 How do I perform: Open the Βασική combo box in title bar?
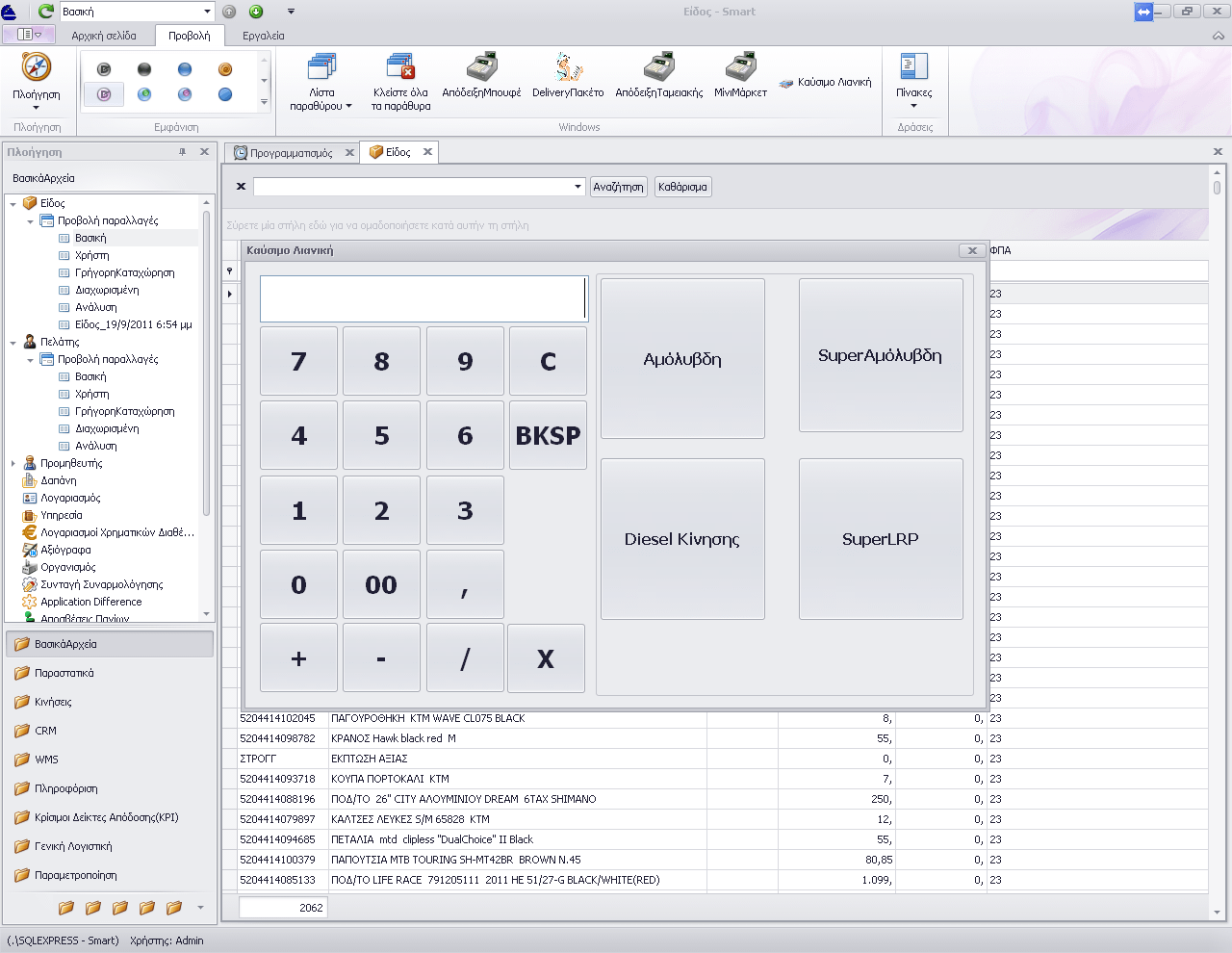[207, 12]
